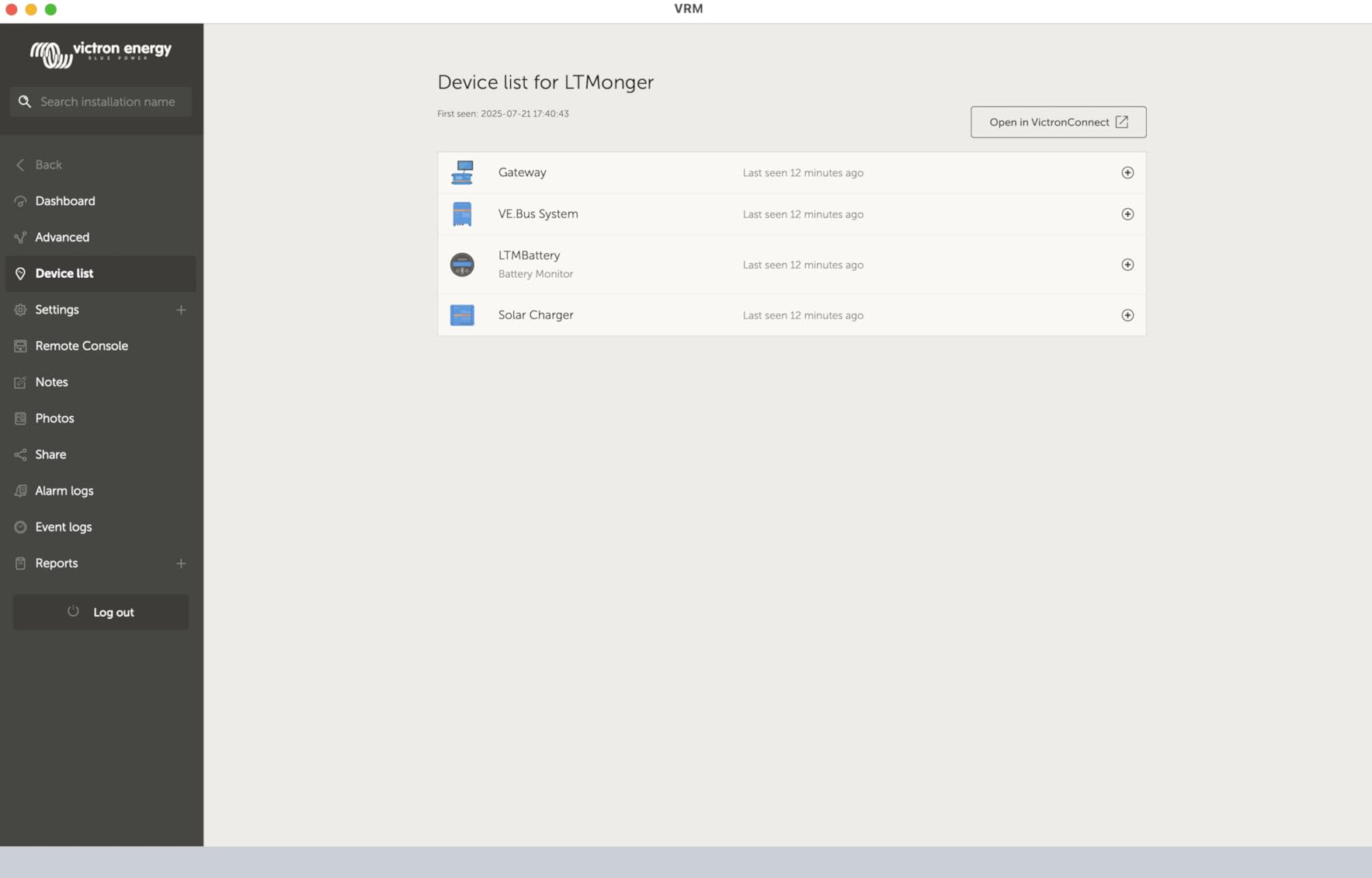Image resolution: width=1372 pixels, height=878 pixels.
Task: Click the search magnifier icon
Action: 25,102
